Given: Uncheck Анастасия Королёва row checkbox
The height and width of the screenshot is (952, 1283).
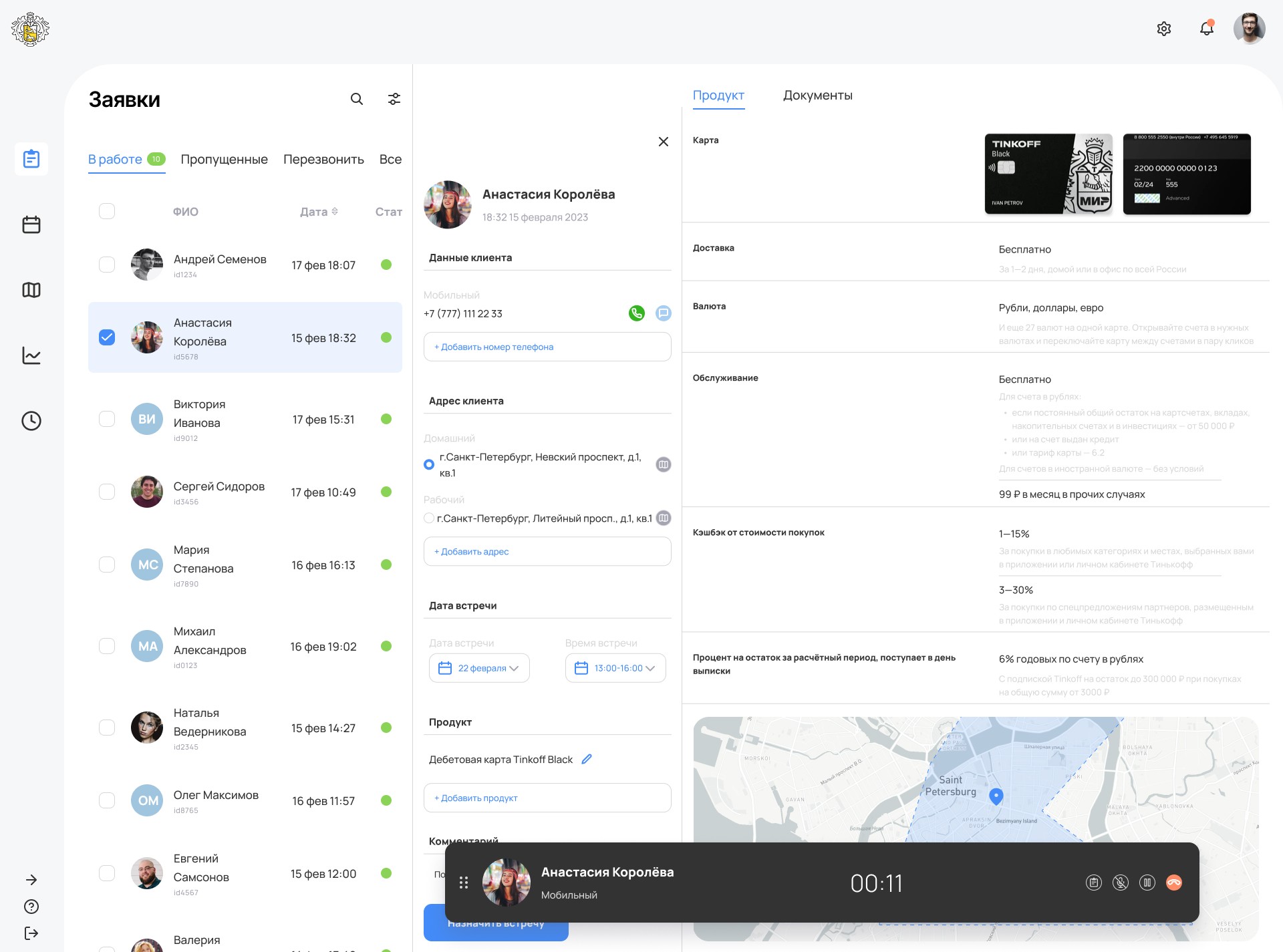Looking at the screenshot, I should click(107, 337).
